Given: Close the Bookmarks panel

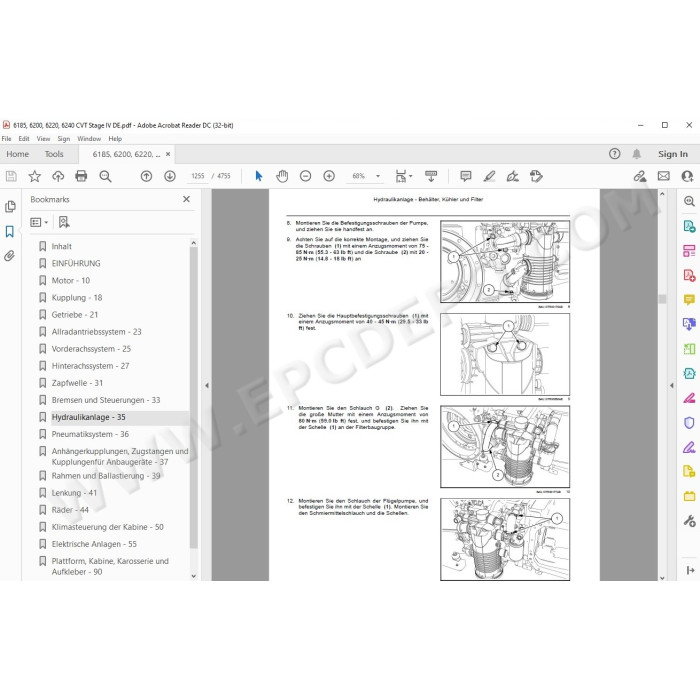Looking at the screenshot, I should (187, 199).
